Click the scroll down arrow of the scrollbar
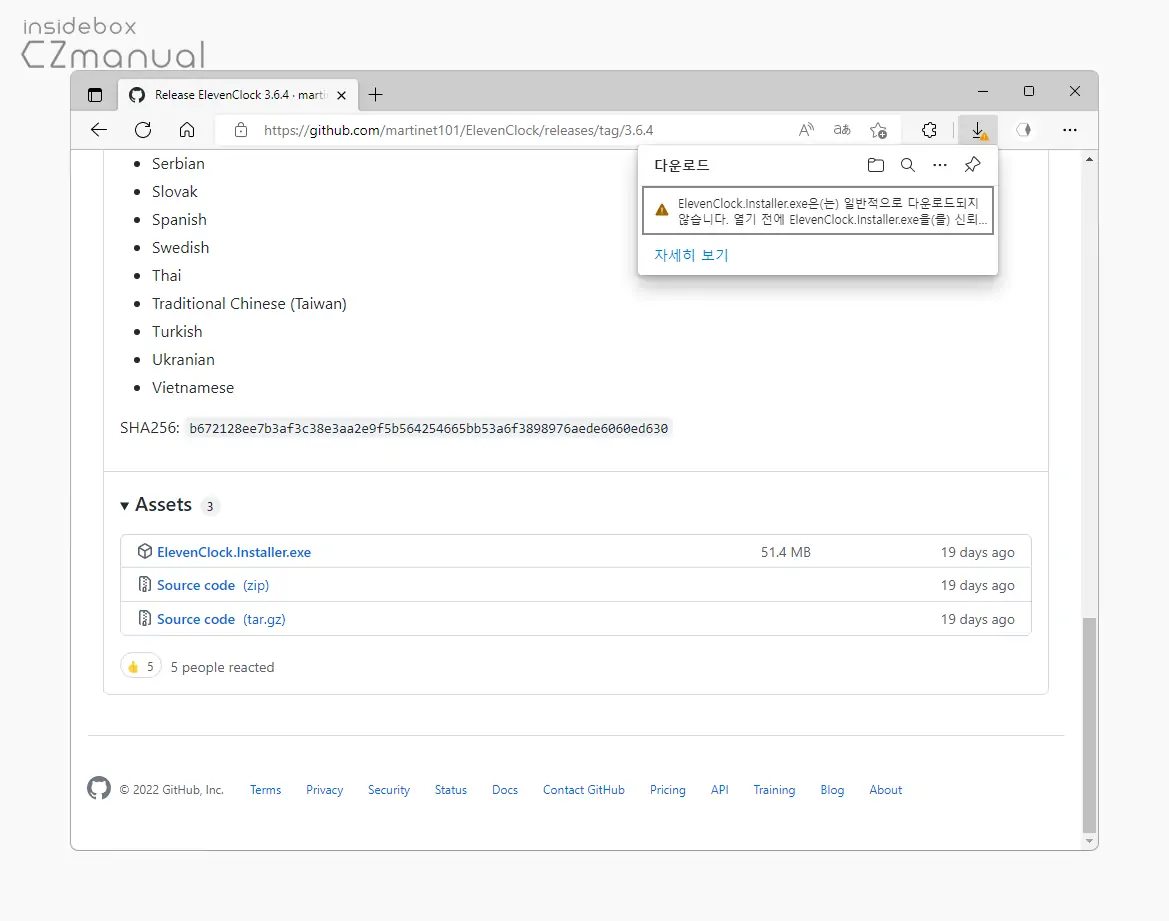This screenshot has height=921, width=1169. (x=1089, y=841)
